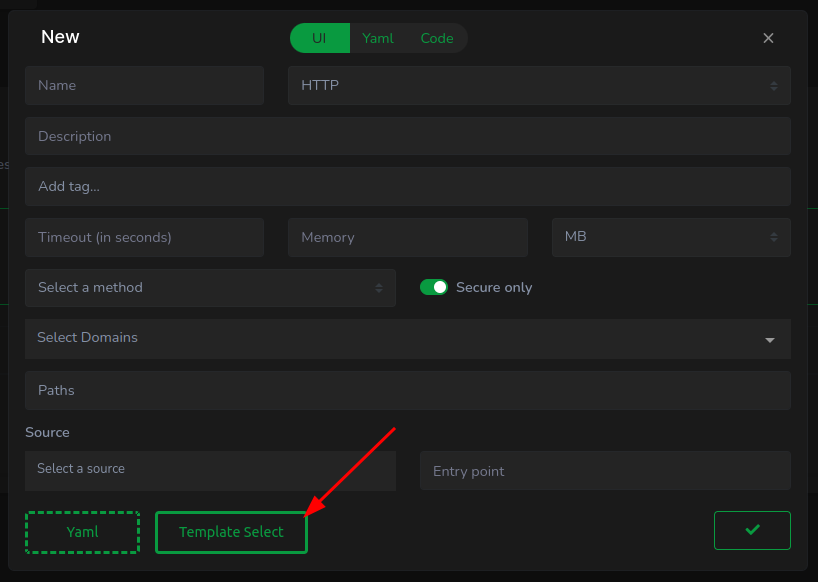This screenshot has width=818, height=582.
Task: Select the UI tab
Action: click(319, 38)
